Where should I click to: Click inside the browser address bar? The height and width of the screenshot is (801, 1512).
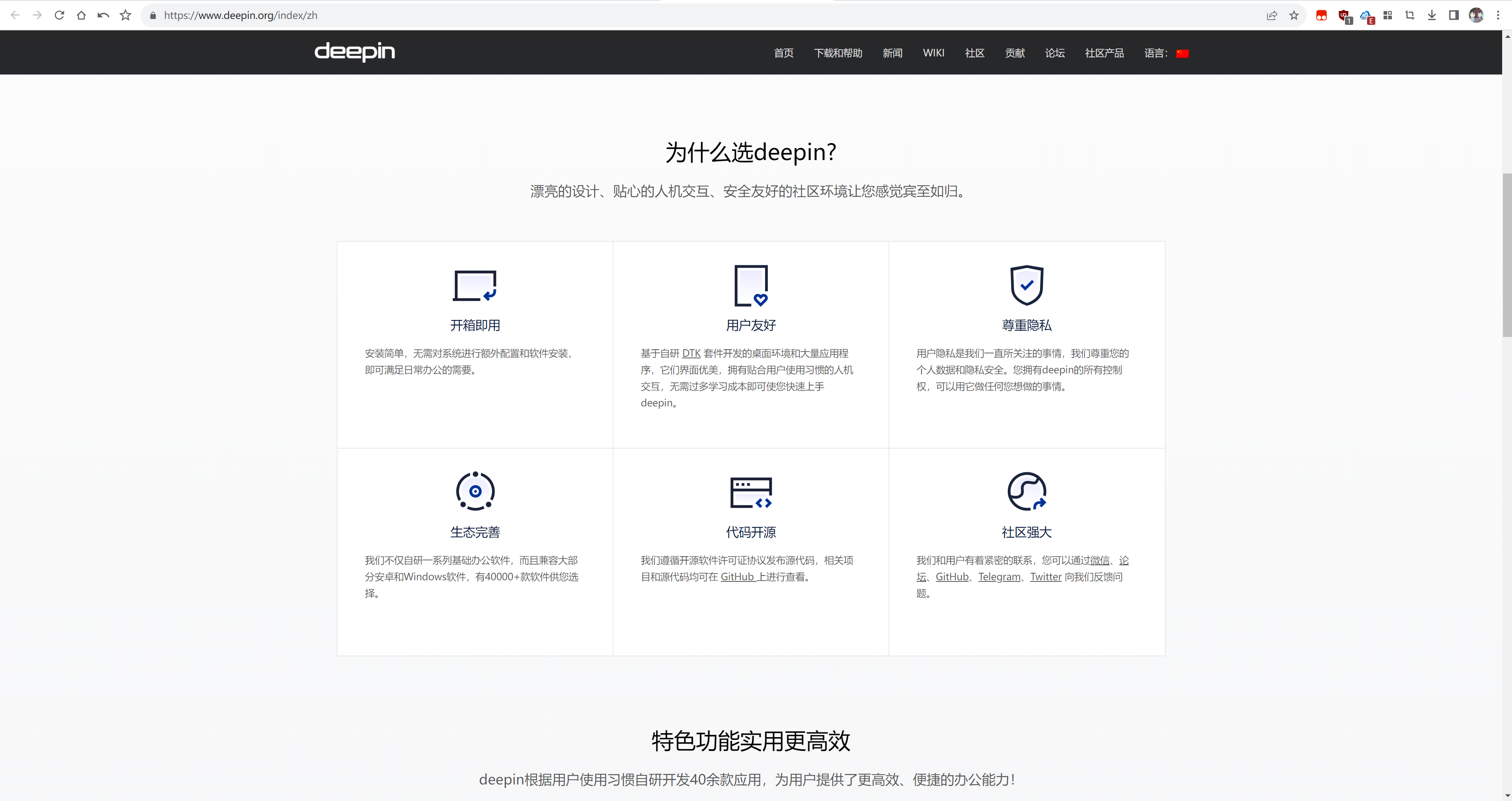(411, 15)
